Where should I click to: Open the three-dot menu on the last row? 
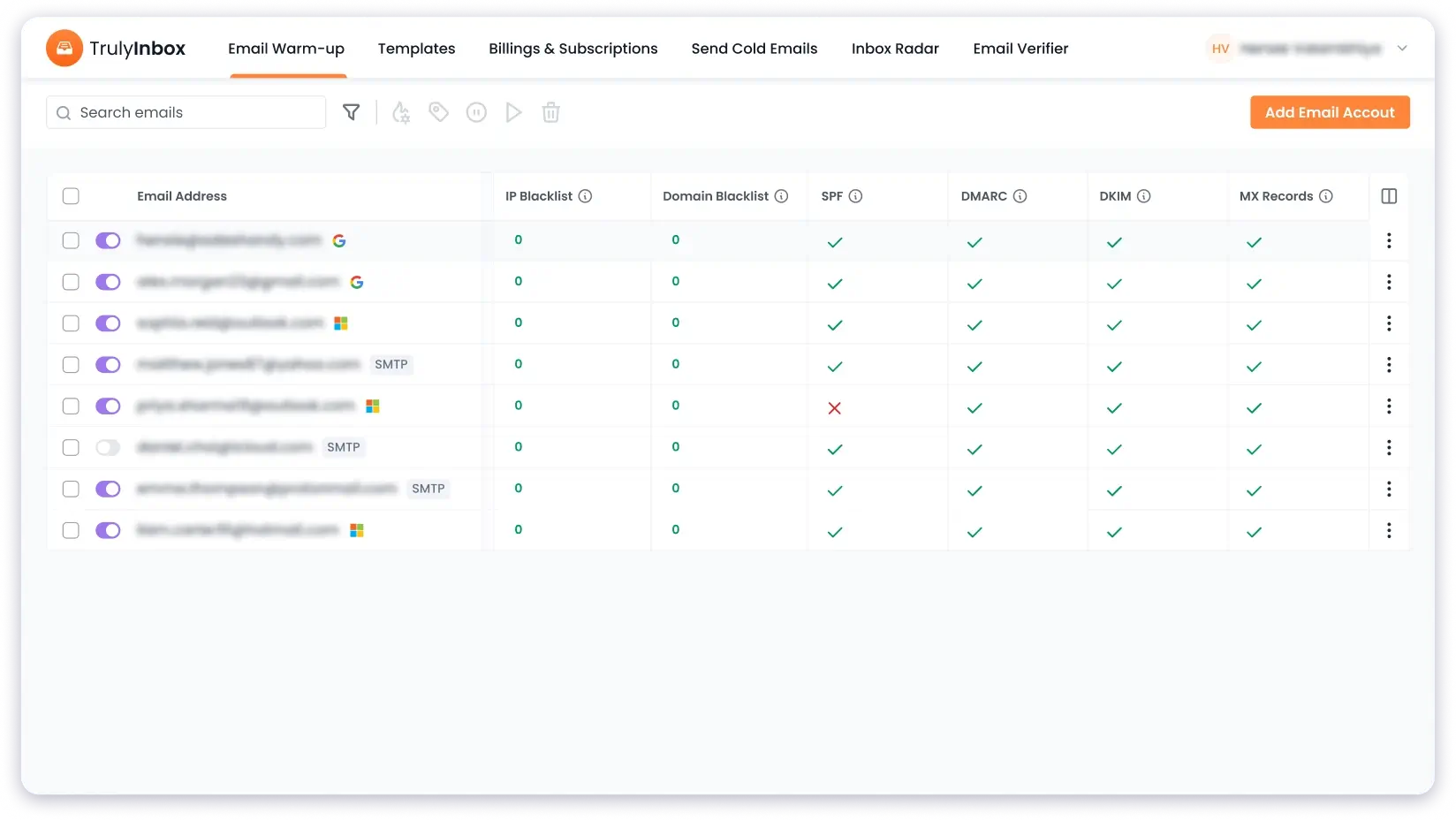click(1389, 530)
